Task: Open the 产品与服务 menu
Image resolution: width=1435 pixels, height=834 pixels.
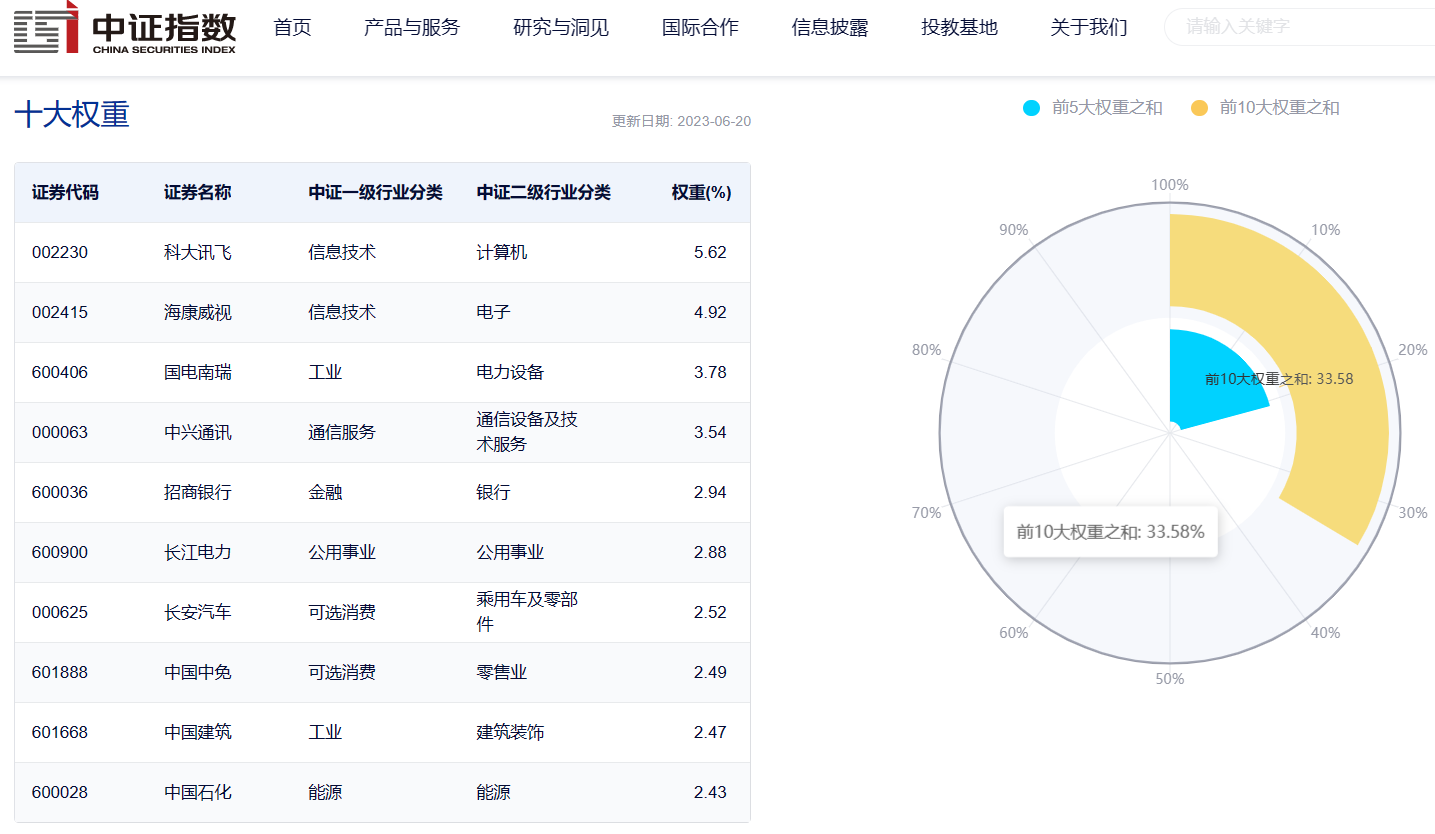Action: (412, 28)
